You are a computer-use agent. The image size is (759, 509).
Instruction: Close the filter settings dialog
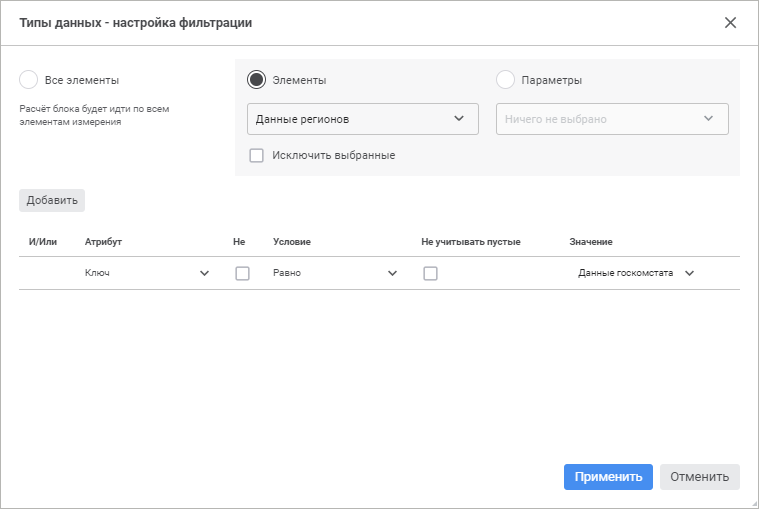(730, 22)
